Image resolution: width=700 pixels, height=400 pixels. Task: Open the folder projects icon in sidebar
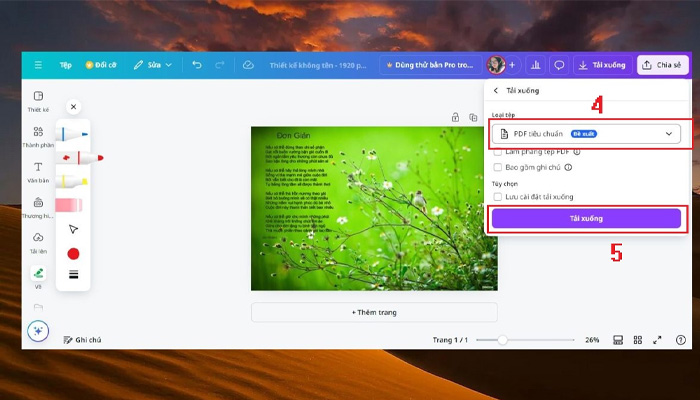(38, 307)
